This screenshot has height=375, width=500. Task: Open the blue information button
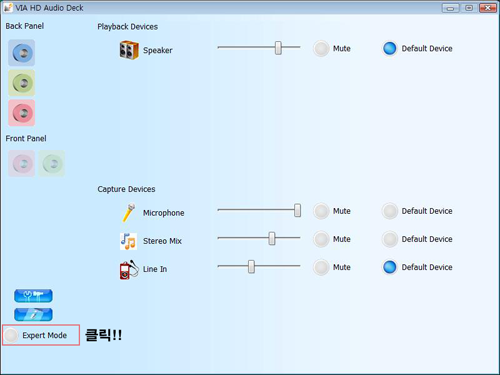point(33,314)
